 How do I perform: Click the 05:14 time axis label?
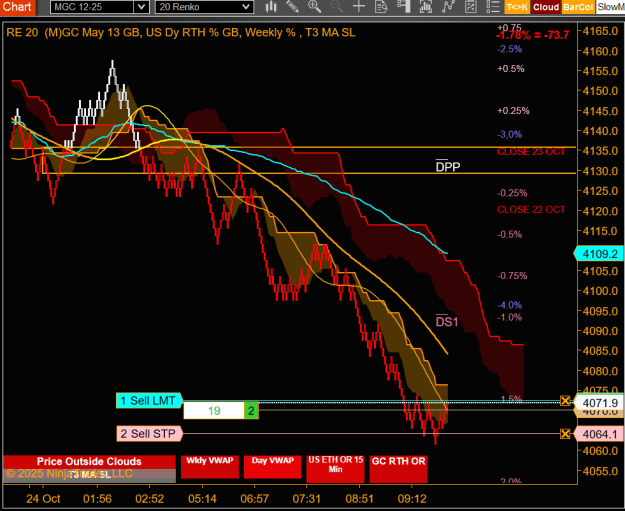pos(202,499)
